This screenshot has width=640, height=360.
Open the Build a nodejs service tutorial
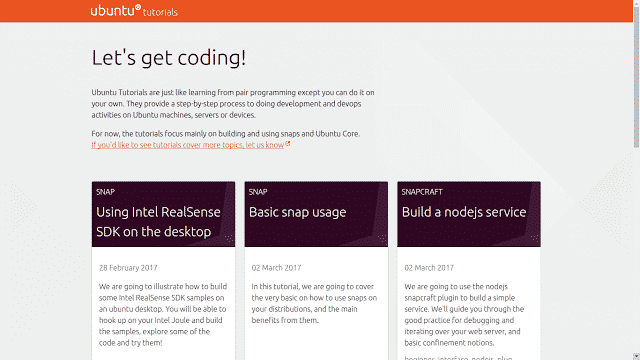coord(464,212)
